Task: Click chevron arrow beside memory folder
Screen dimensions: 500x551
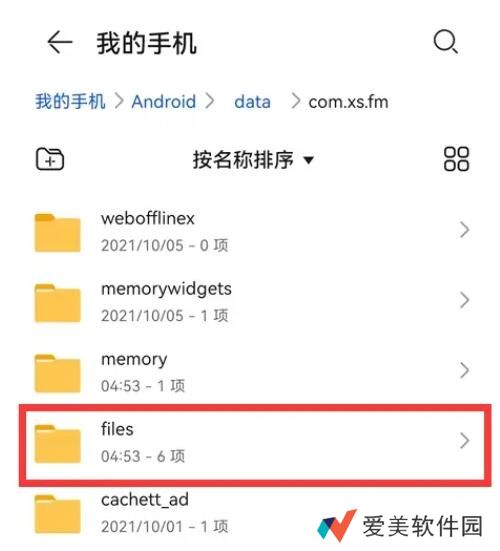Action: tap(465, 371)
